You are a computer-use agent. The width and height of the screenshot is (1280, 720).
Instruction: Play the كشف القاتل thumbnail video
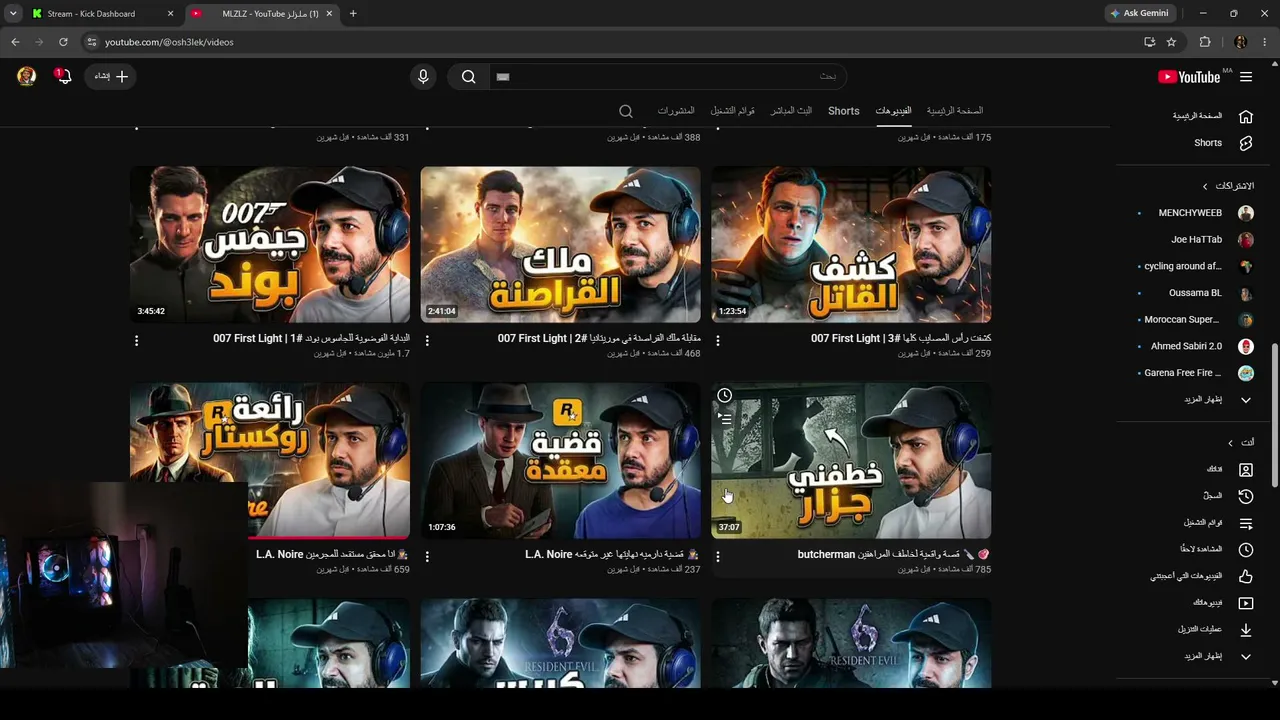[851, 245]
